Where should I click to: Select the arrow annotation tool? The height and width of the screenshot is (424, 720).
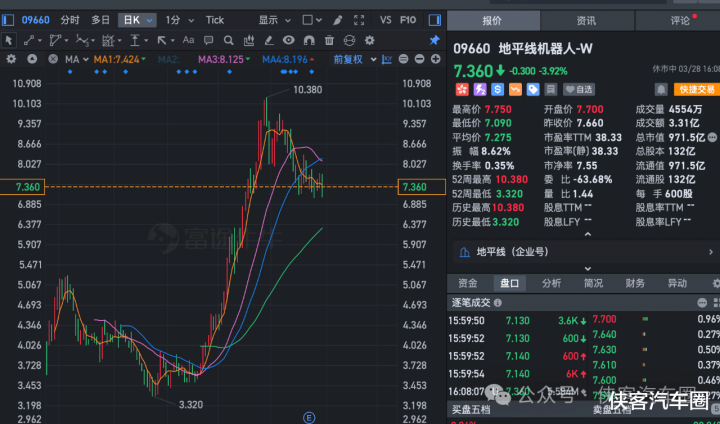click(x=162, y=40)
